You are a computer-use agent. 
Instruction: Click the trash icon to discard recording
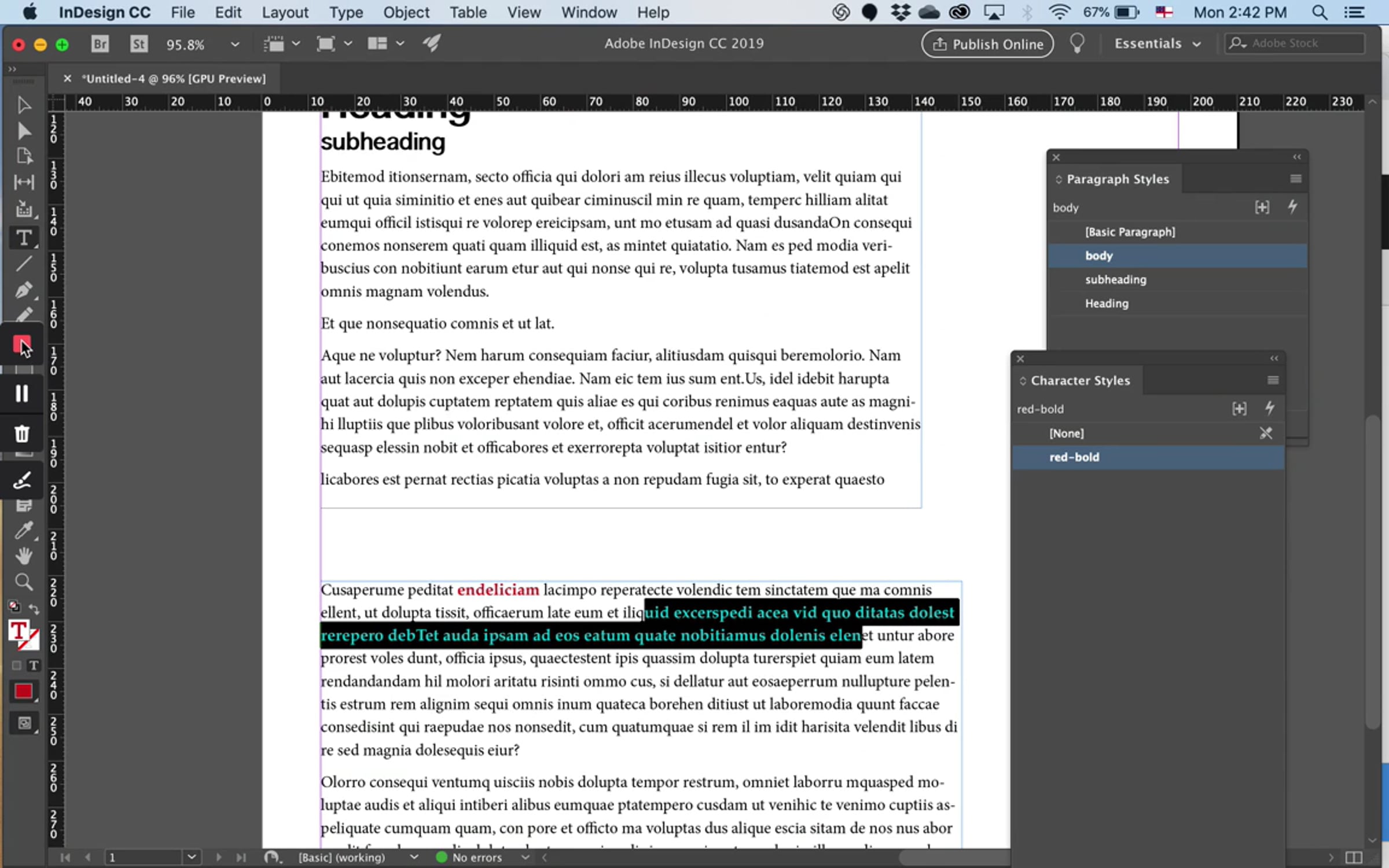[22, 434]
